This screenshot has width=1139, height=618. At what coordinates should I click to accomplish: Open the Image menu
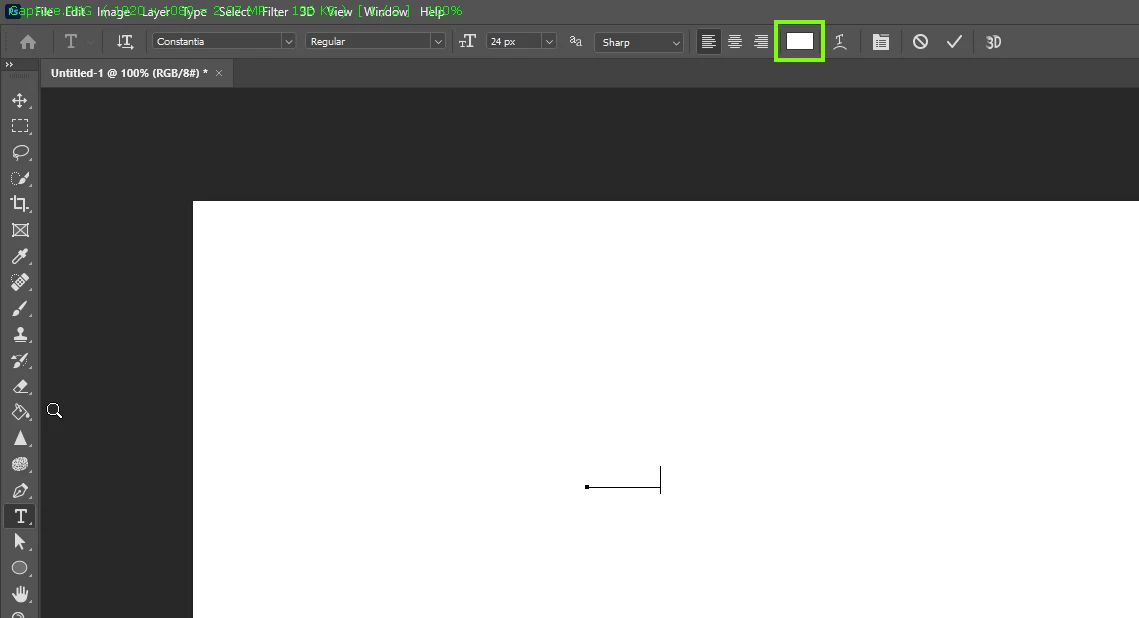[113, 12]
